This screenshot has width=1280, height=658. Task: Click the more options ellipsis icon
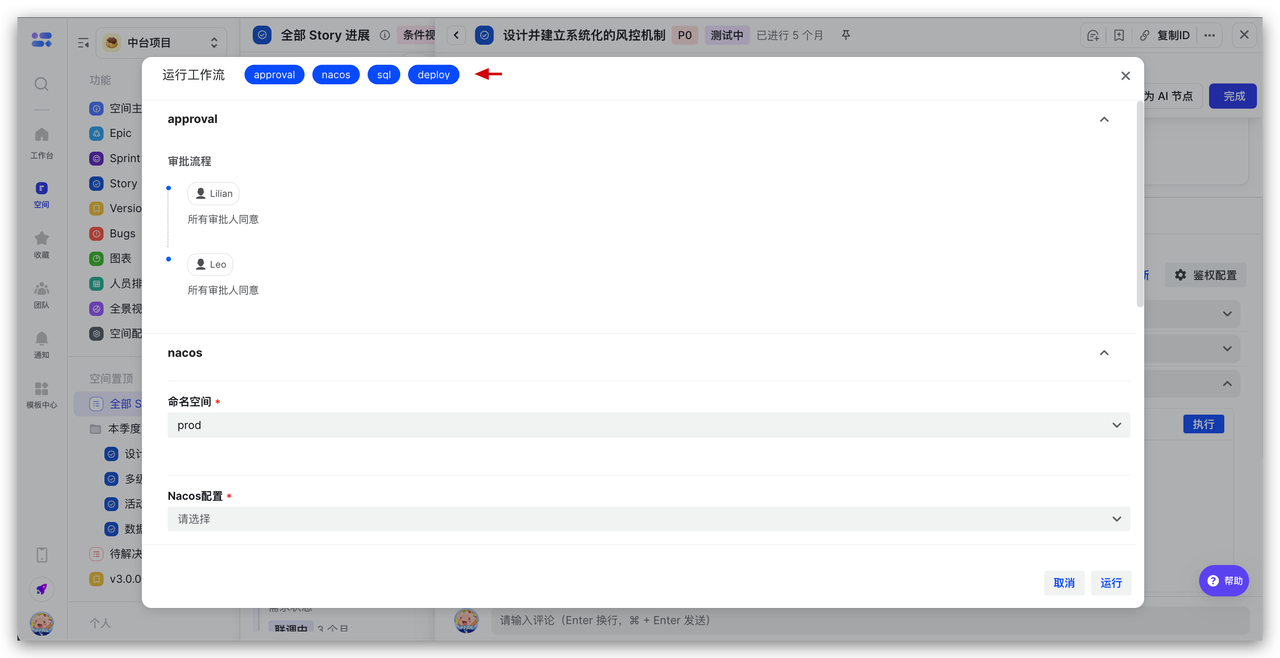click(1210, 35)
